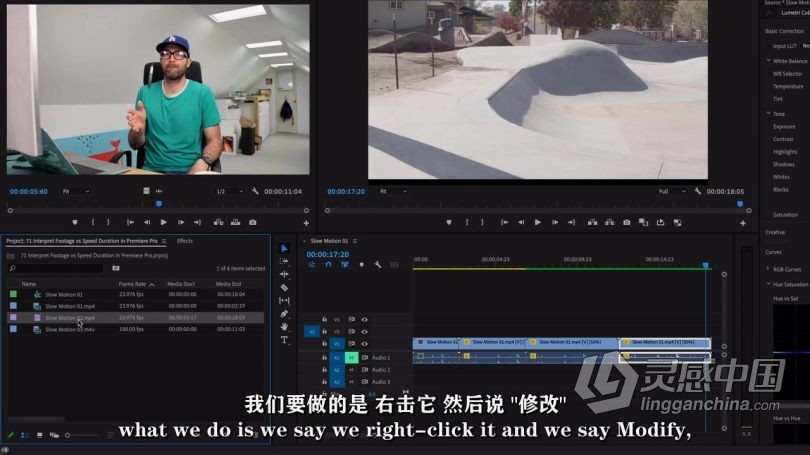Viewport: 810px width, 455px height.
Task: Click Extract button in Program monitor
Action: (610, 222)
